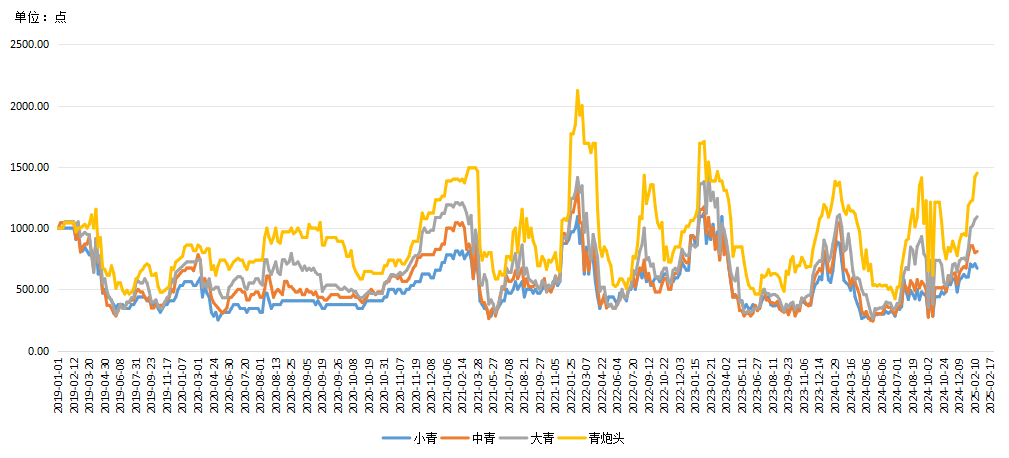The width and height of the screenshot is (1009, 458).
Task: Click the 2000.00 y-axis label
Action: pos(29,106)
